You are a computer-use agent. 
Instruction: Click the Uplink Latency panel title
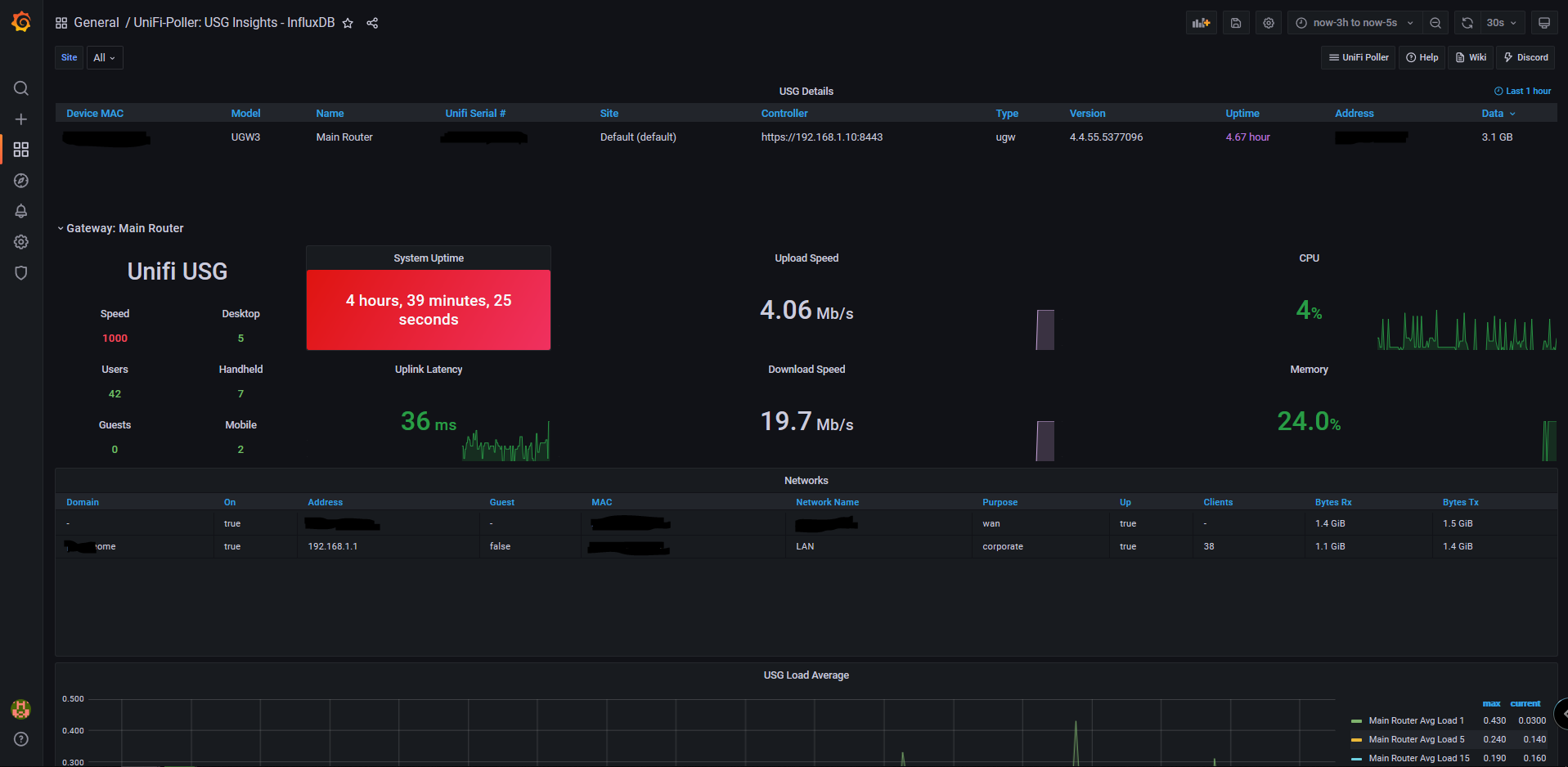click(x=429, y=370)
